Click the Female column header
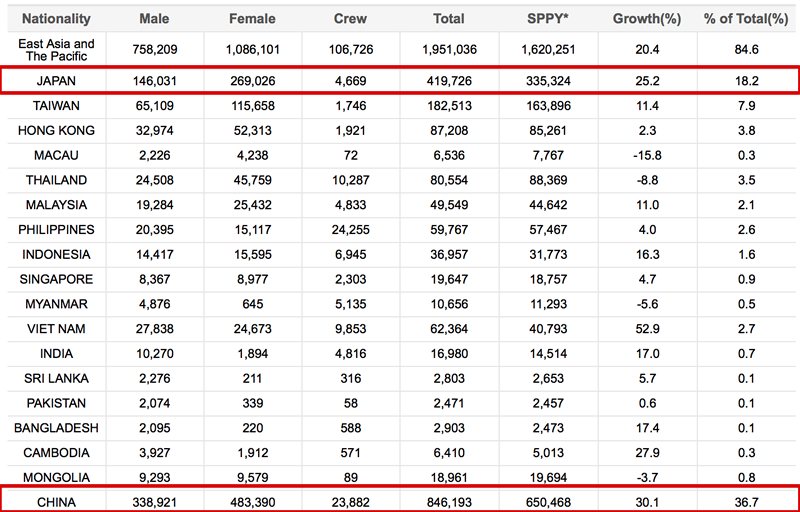 [252, 19]
